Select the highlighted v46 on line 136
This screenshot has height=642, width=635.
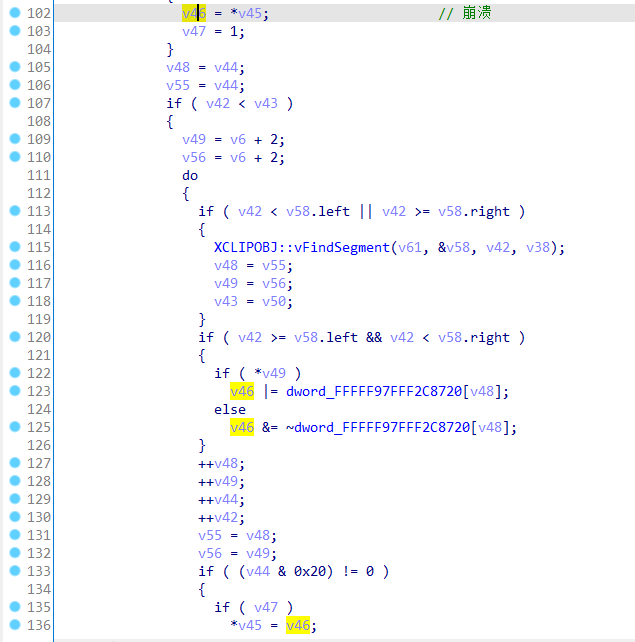298,625
